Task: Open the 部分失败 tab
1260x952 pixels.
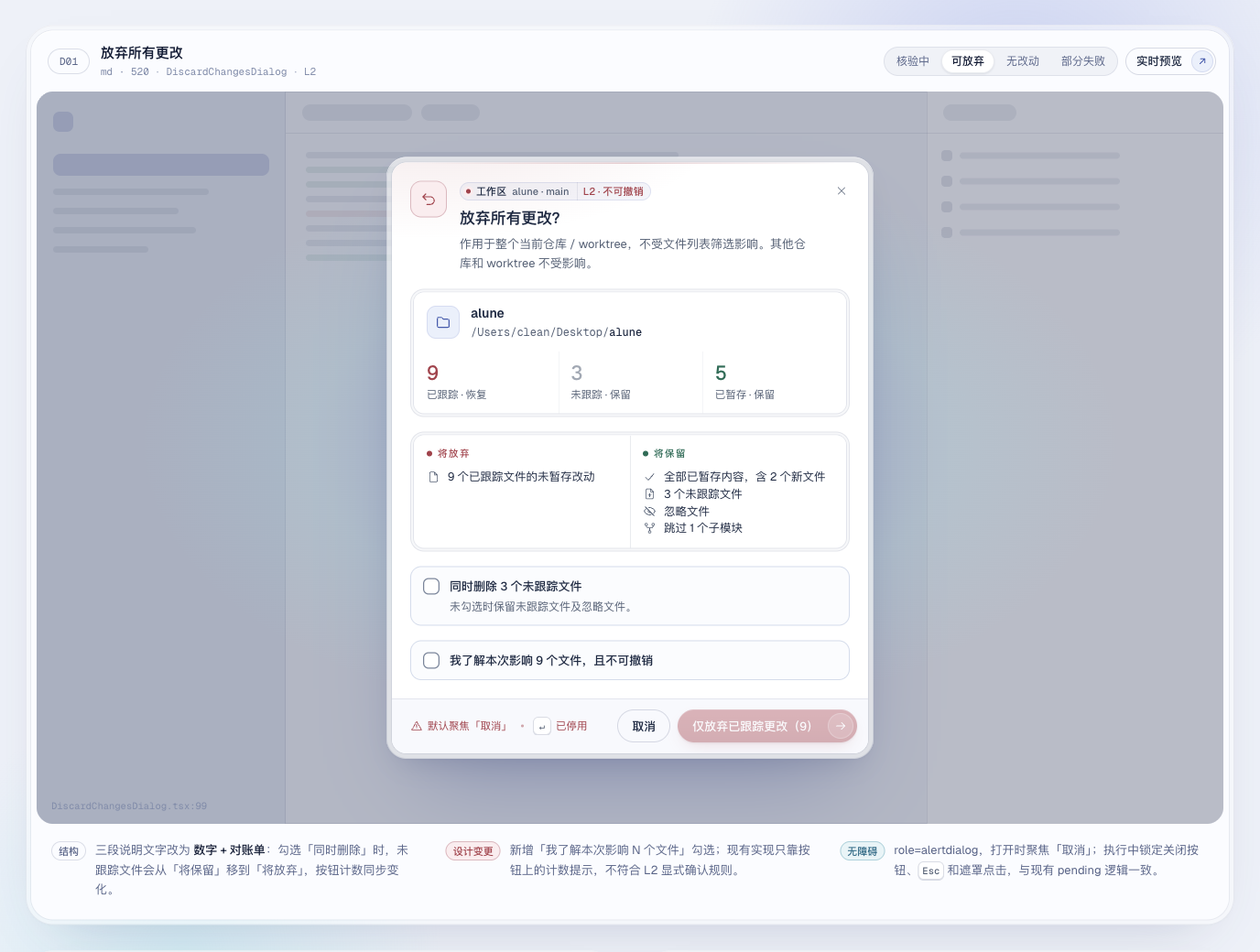Action: pos(1083,61)
